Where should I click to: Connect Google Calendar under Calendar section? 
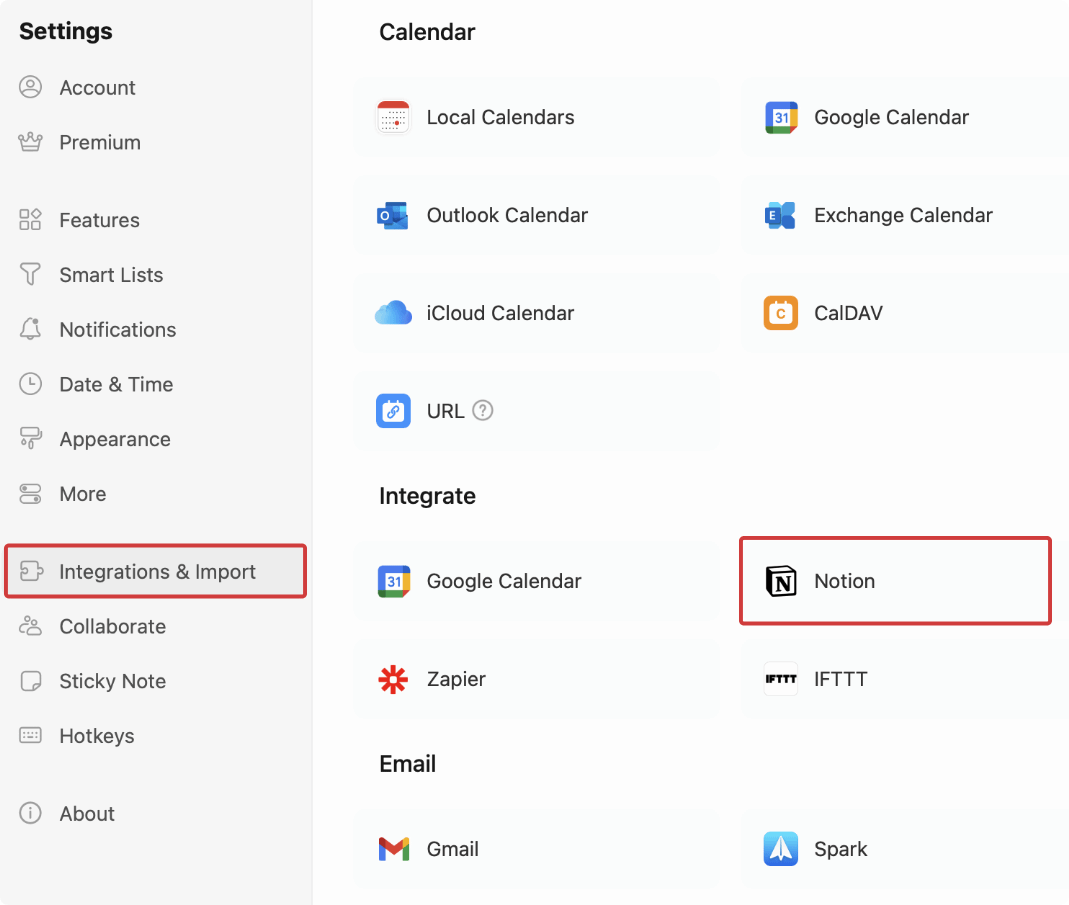(890, 118)
